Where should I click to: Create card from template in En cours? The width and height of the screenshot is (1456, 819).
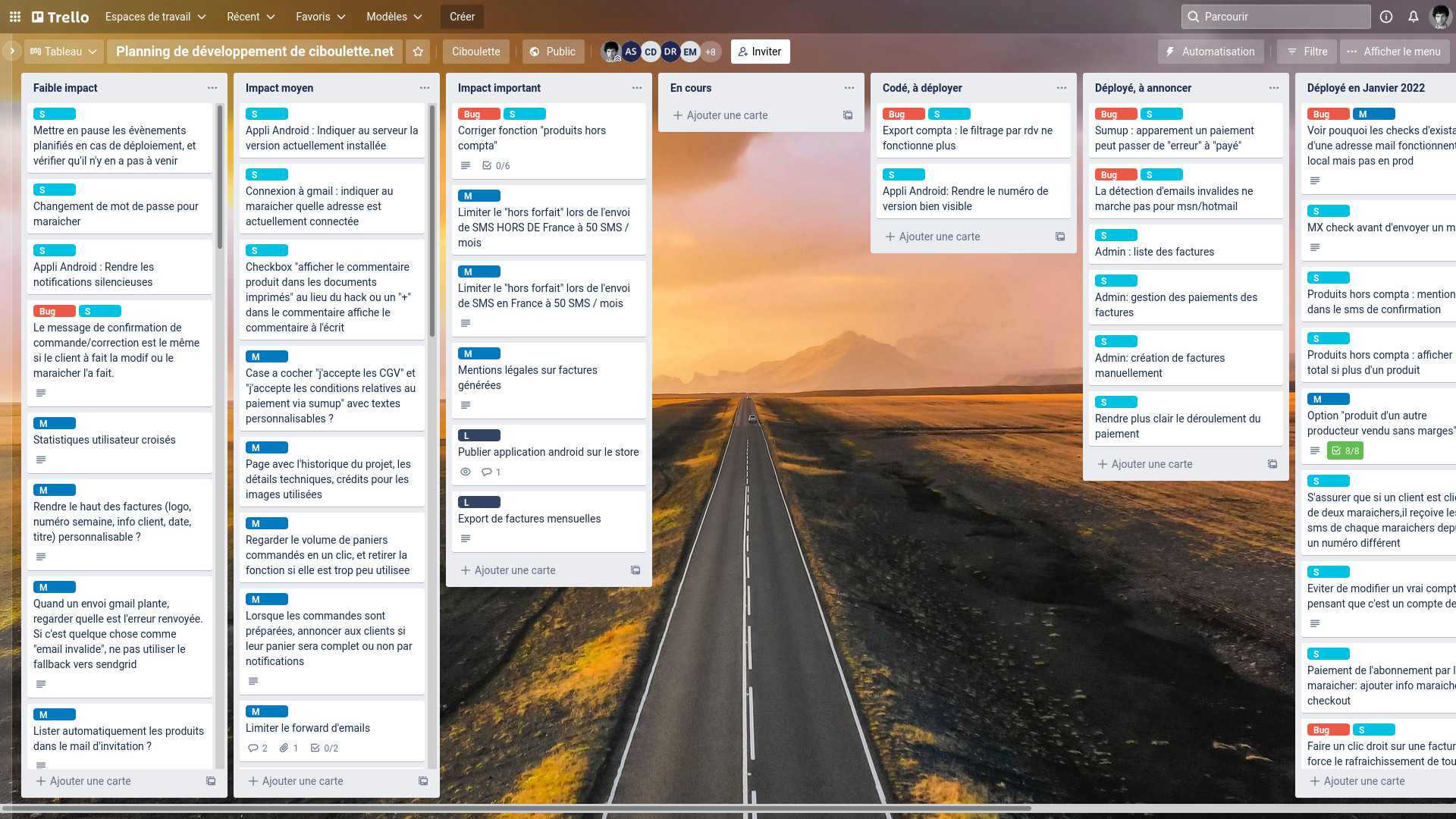pyautogui.click(x=847, y=115)
